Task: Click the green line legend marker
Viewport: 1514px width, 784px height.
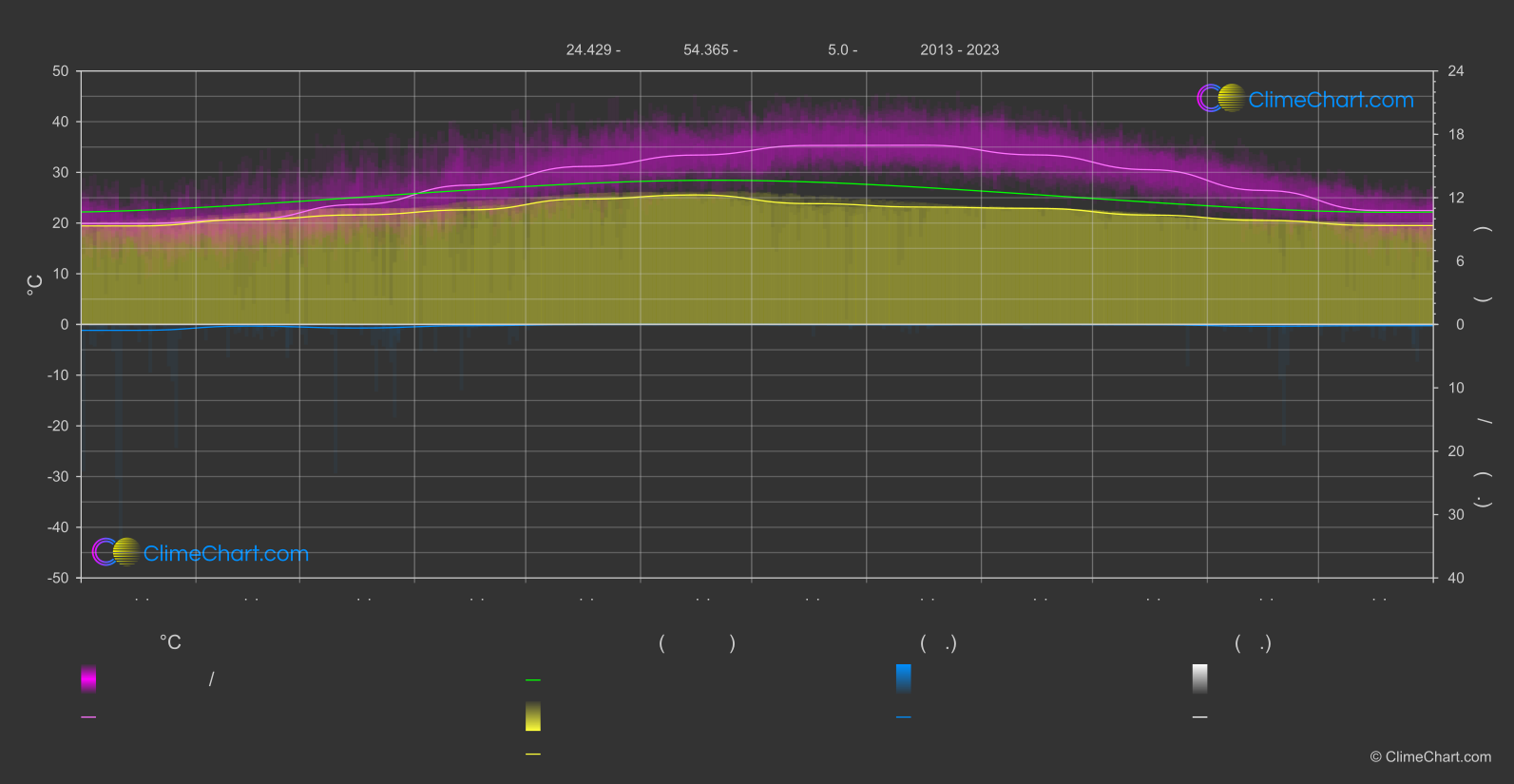Action: click(x=533, y=680)
